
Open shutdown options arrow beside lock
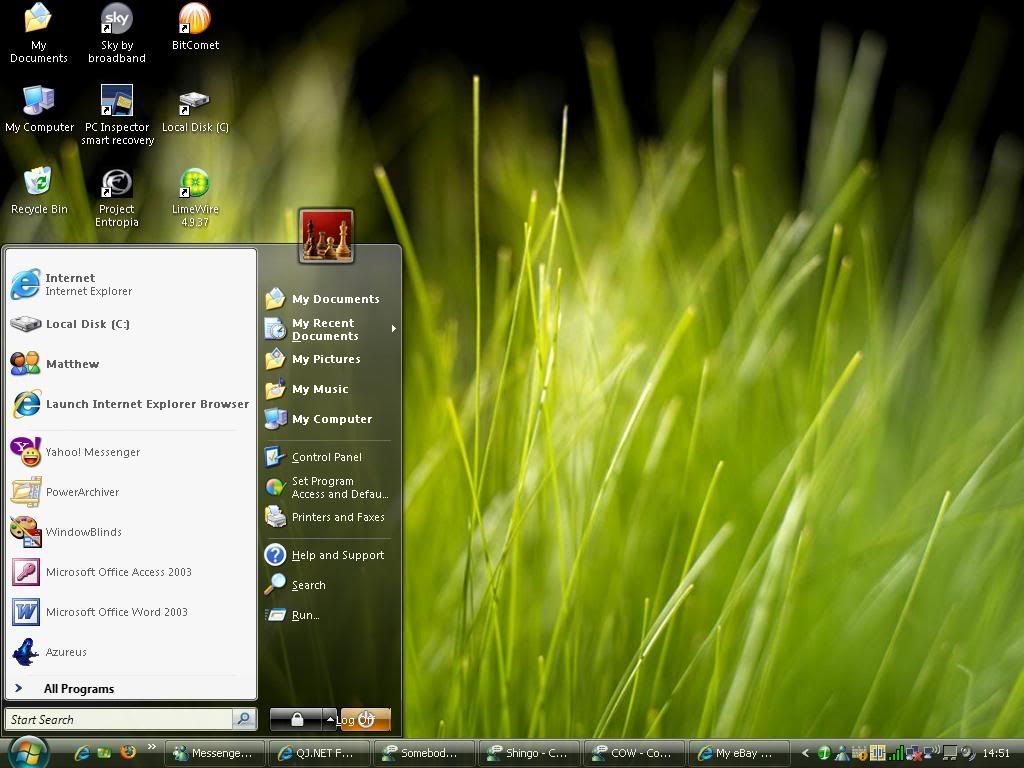click(330, 720)
